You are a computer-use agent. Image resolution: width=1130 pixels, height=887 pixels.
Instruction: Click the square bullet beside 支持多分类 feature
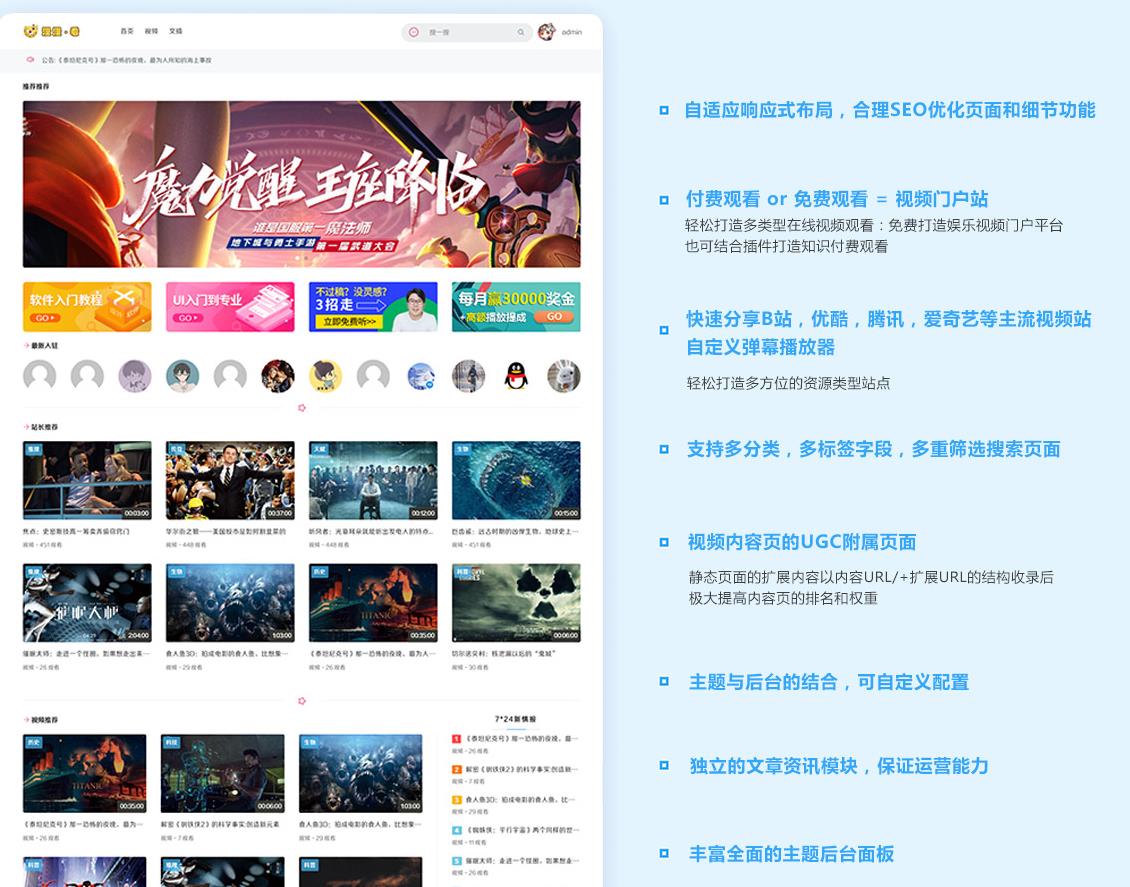coord(662,448)
